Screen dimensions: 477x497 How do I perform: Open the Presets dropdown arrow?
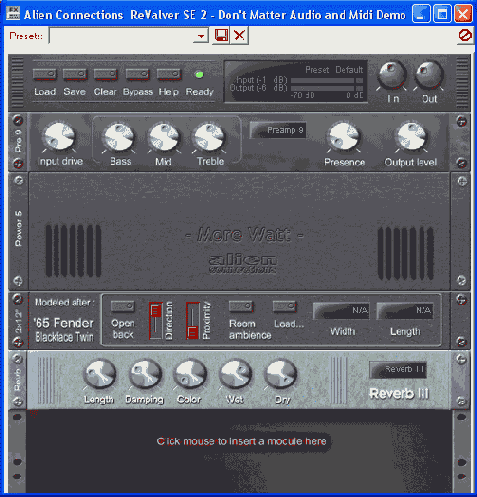201,36
